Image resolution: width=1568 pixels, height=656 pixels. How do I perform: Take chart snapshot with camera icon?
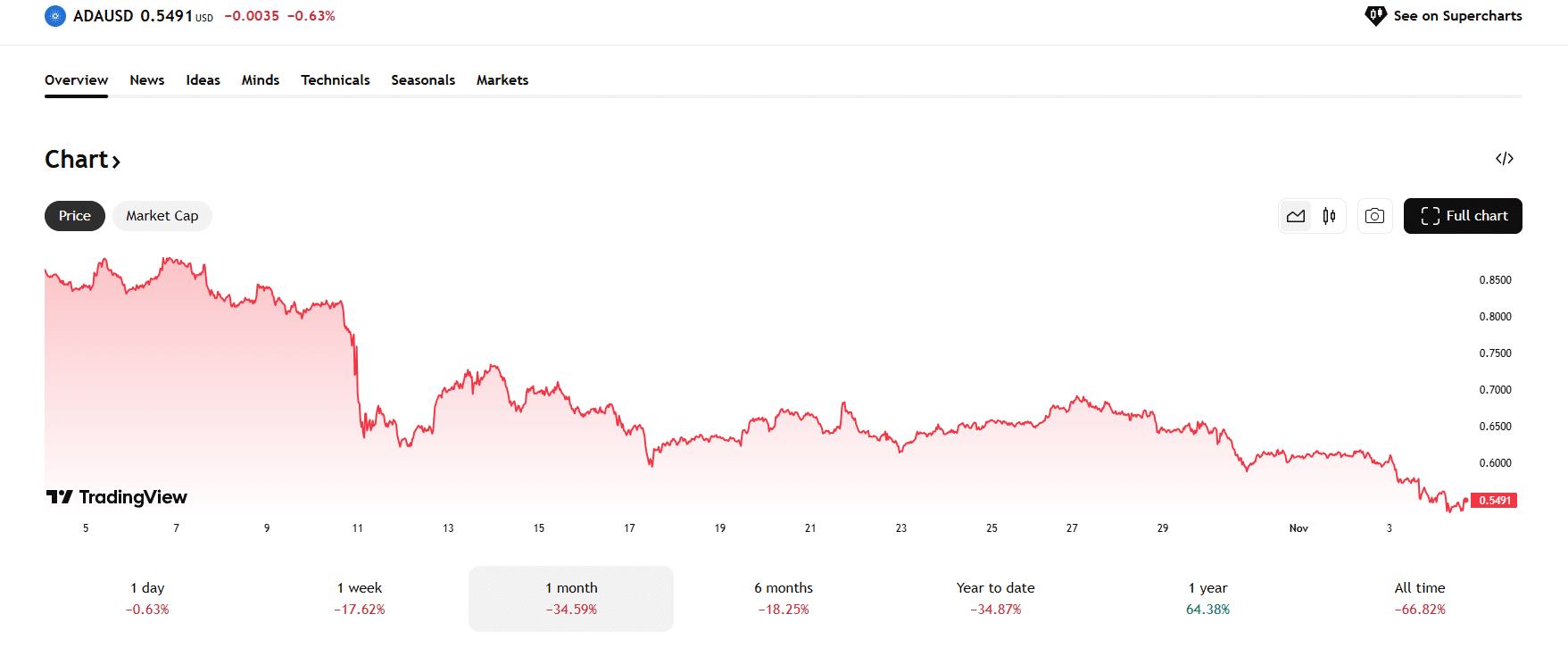[1374, 216]
